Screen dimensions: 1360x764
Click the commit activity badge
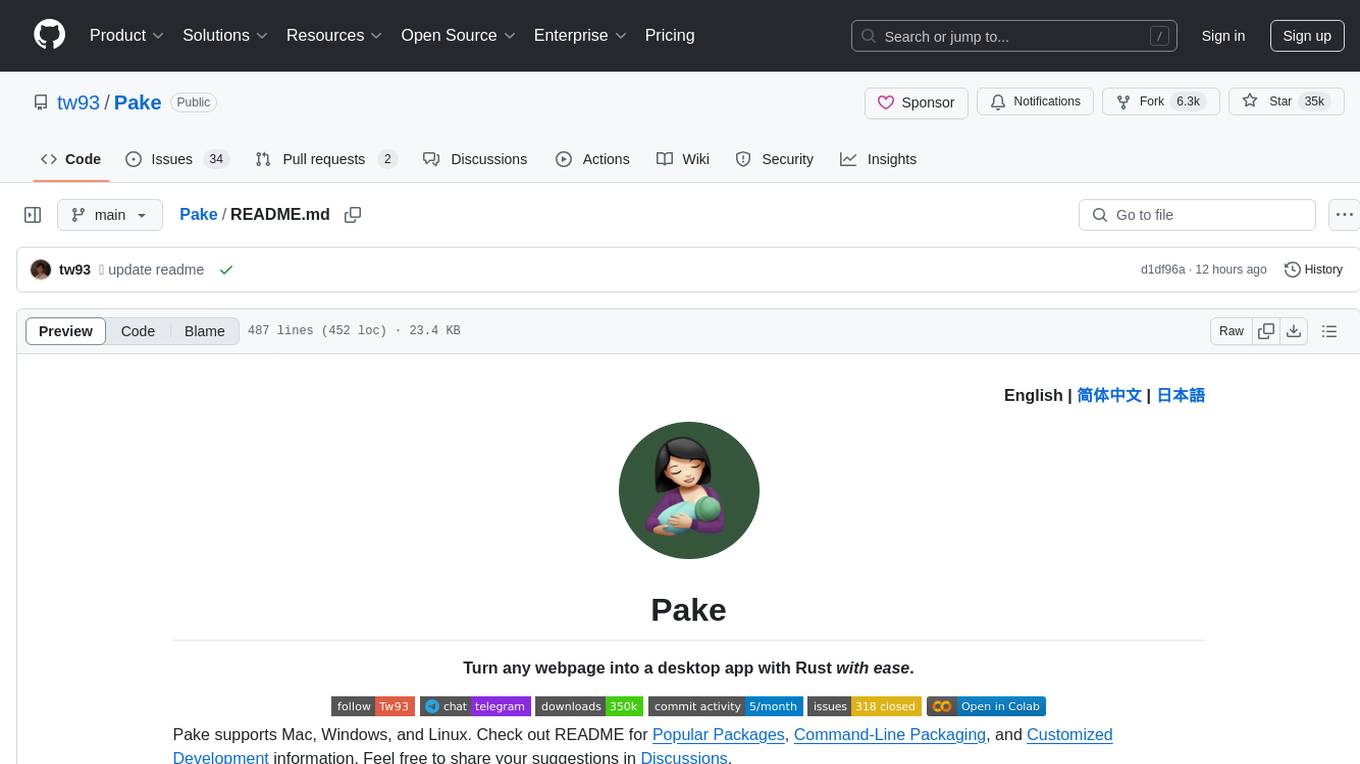(x=725, y=706)
